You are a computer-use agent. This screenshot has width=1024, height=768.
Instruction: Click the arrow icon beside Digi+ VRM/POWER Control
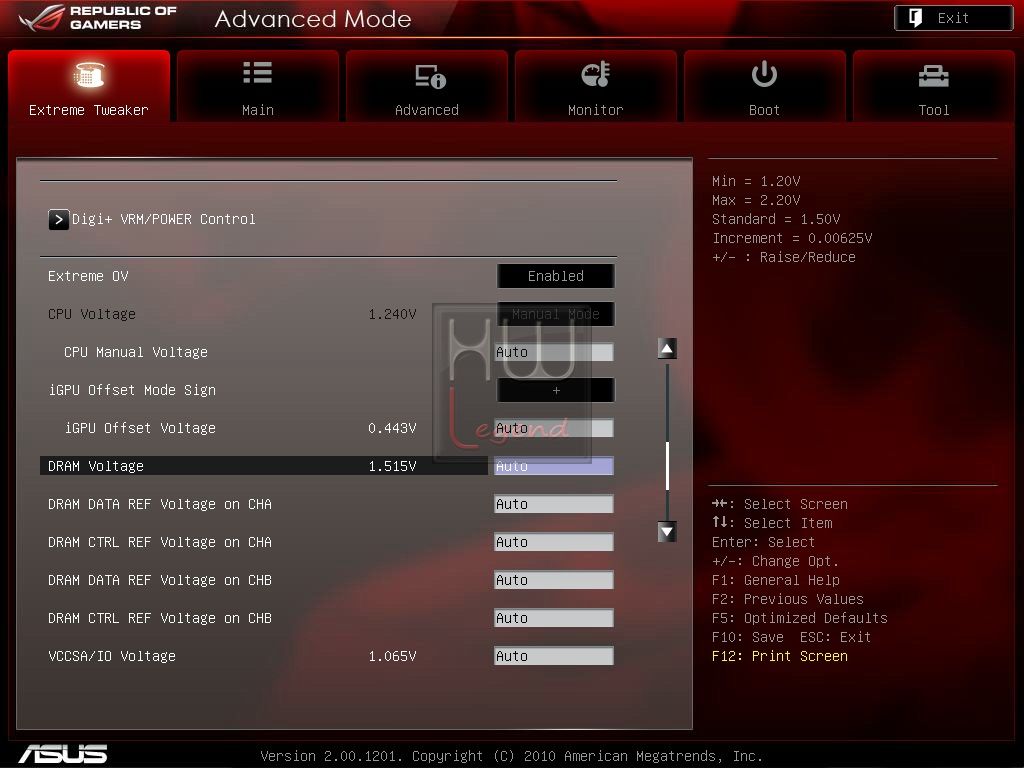point(58,219)
